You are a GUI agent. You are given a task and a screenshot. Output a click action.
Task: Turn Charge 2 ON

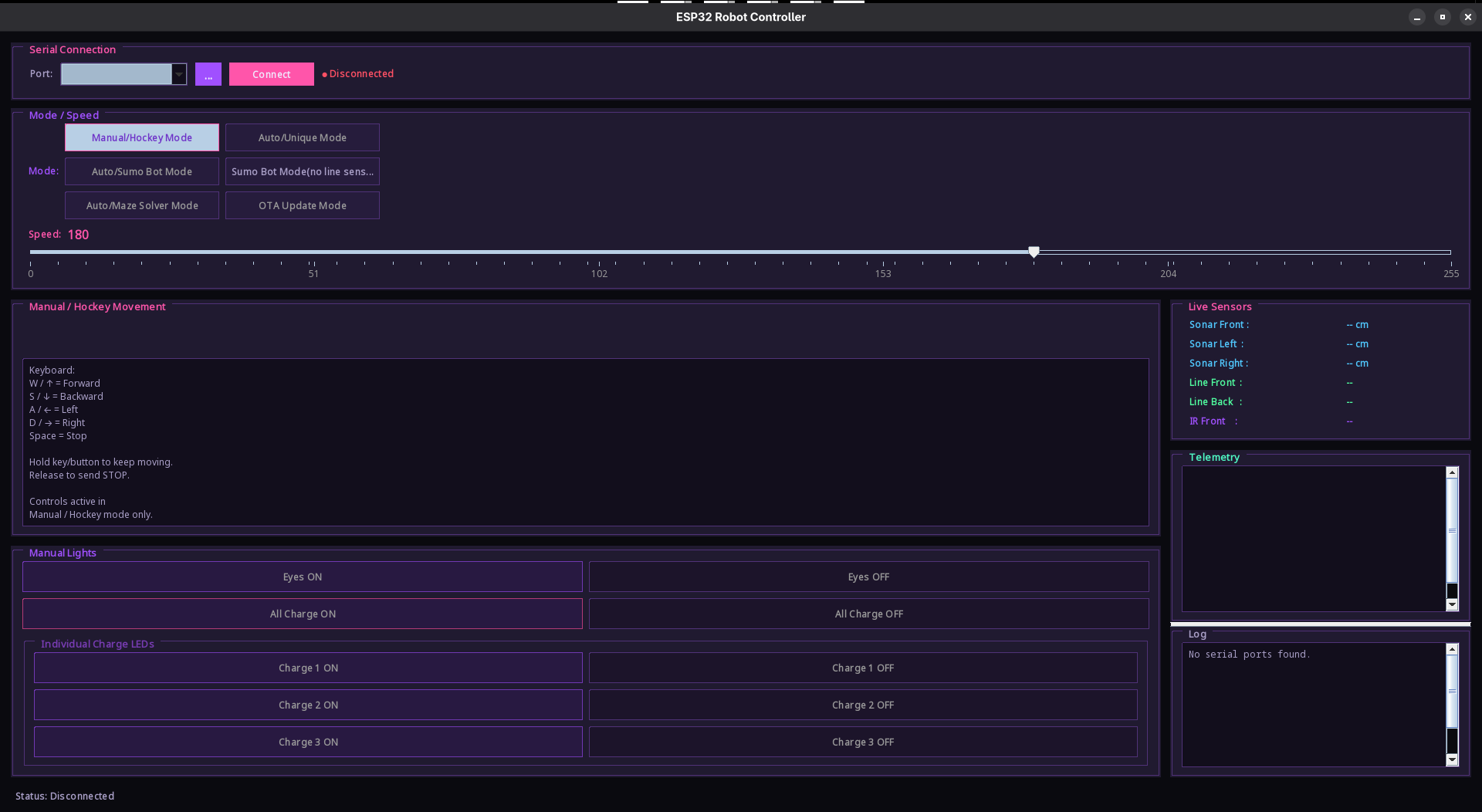308,705
